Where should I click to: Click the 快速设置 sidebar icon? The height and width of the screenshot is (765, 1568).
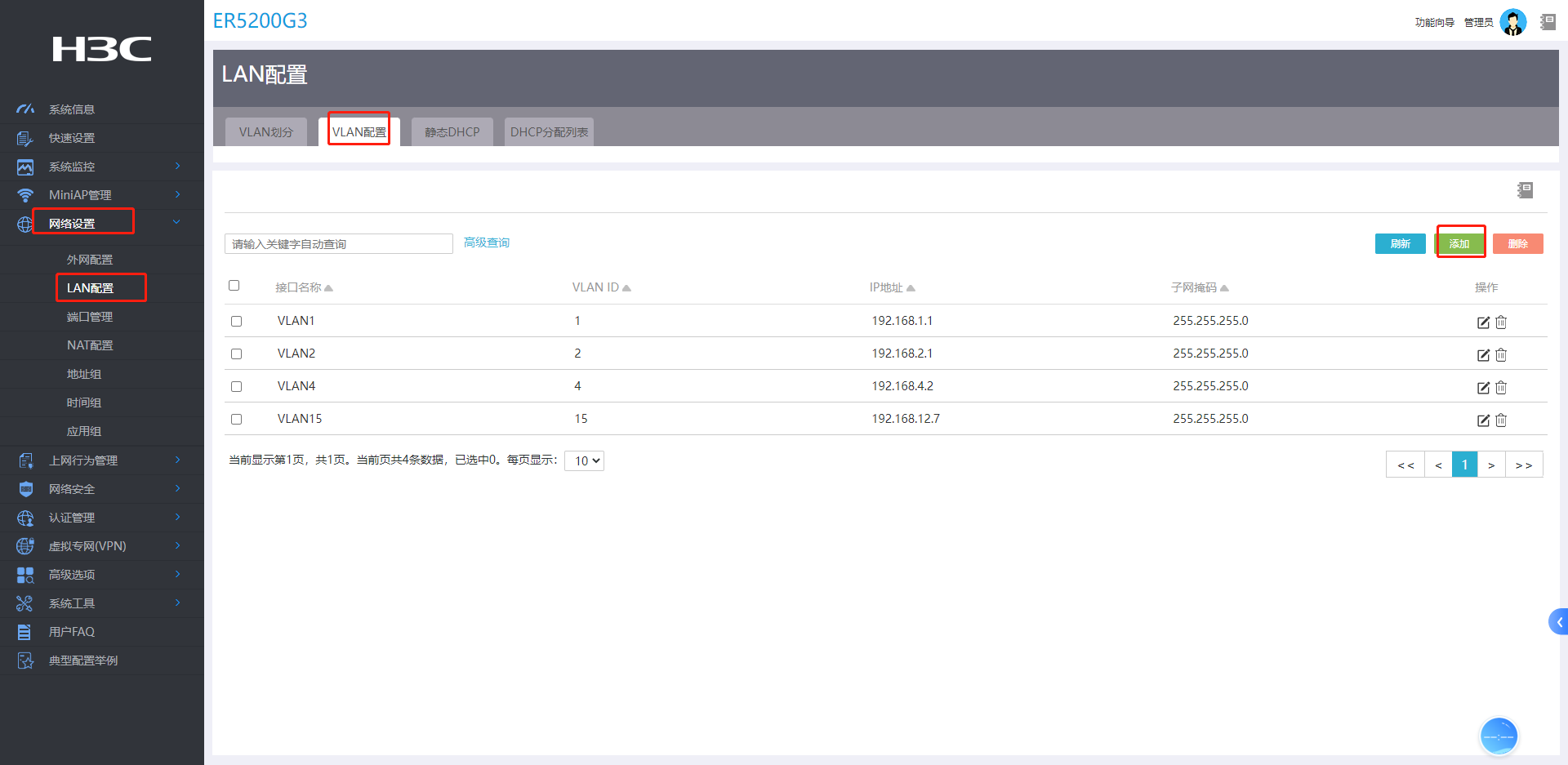[x=25, y=138]
